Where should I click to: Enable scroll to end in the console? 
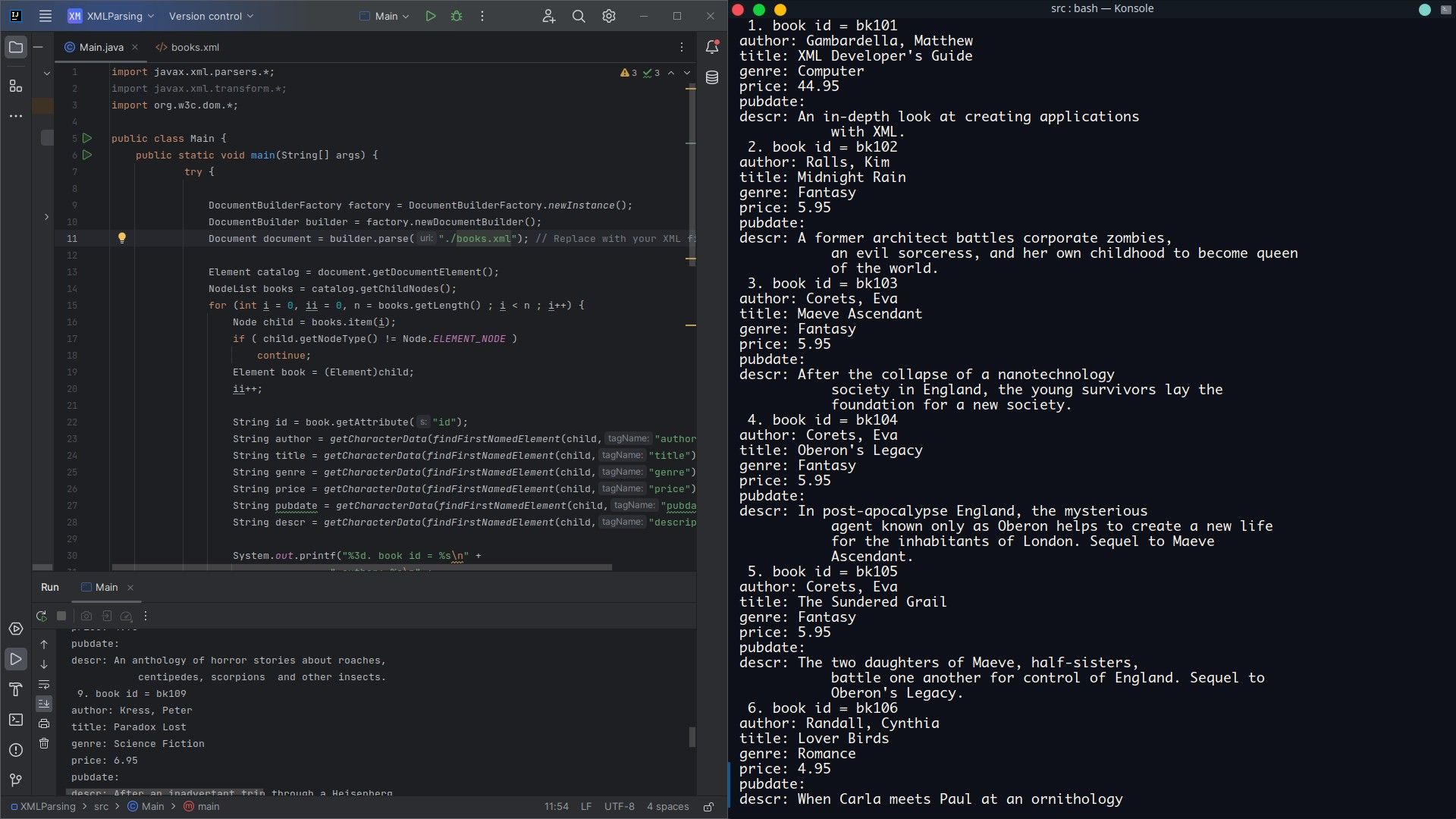point(45,703)
